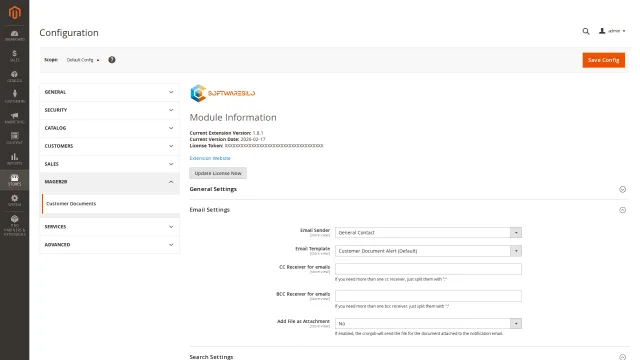Click the Module Information heading

tap(233, 118)
